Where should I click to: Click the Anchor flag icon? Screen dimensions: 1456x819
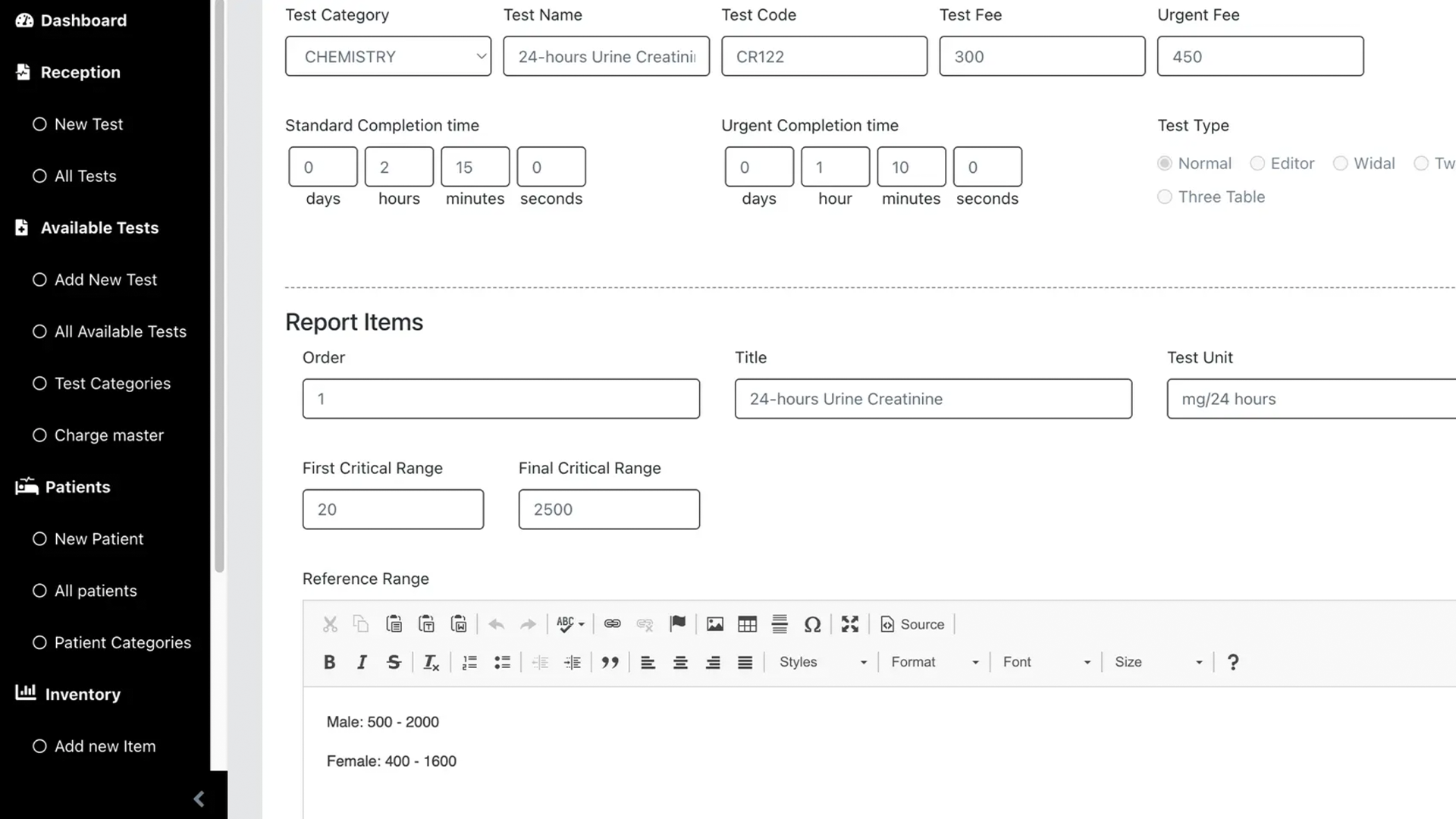pyautogui.click(x=677, y=623)
